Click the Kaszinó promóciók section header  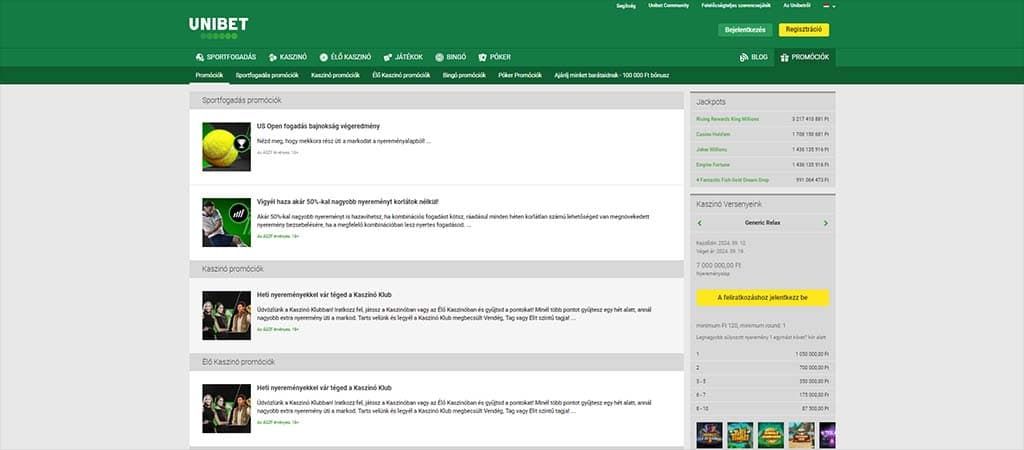[436, 269]
